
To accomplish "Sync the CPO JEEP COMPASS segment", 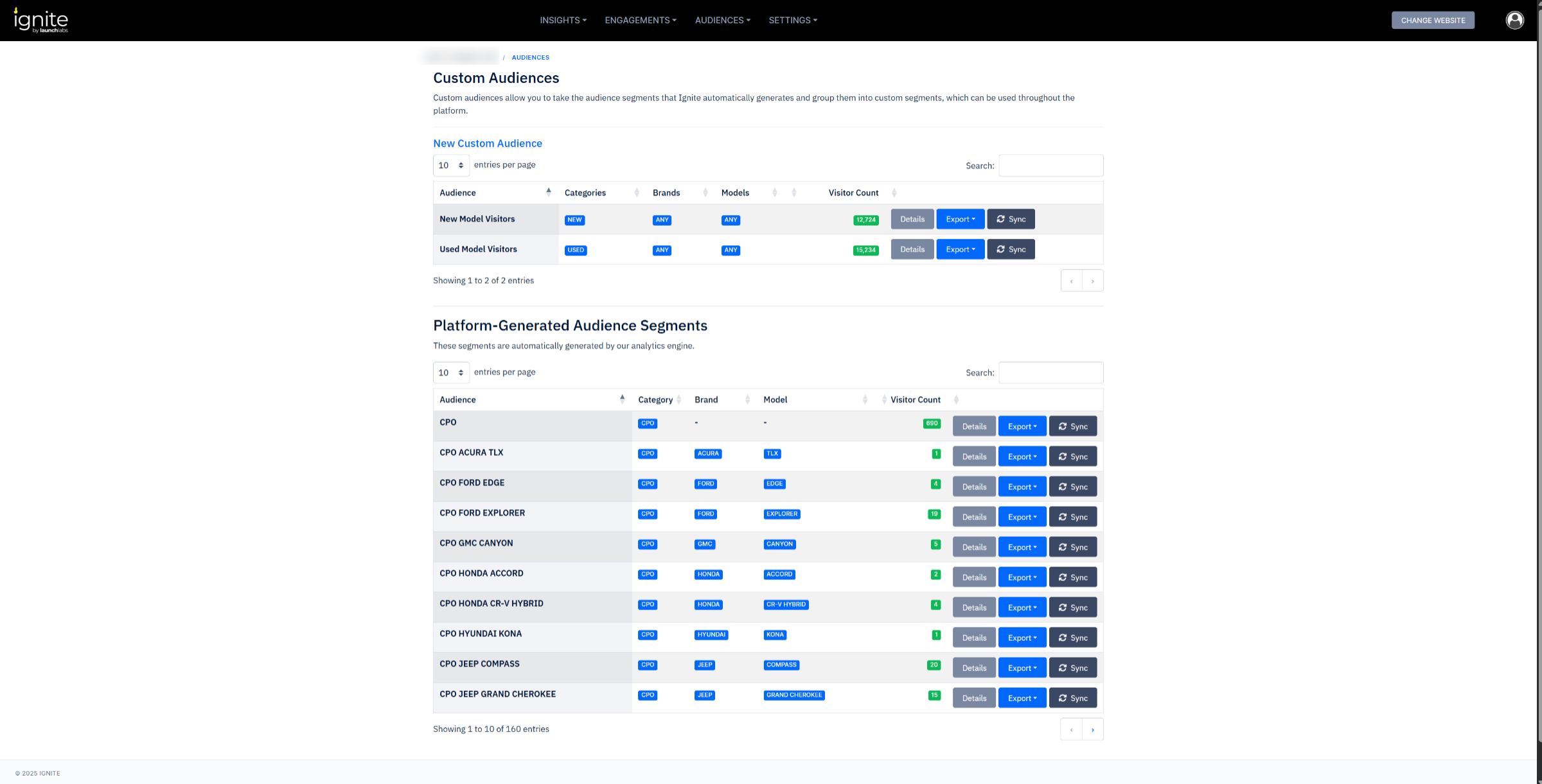I will tap(1072, 668).
